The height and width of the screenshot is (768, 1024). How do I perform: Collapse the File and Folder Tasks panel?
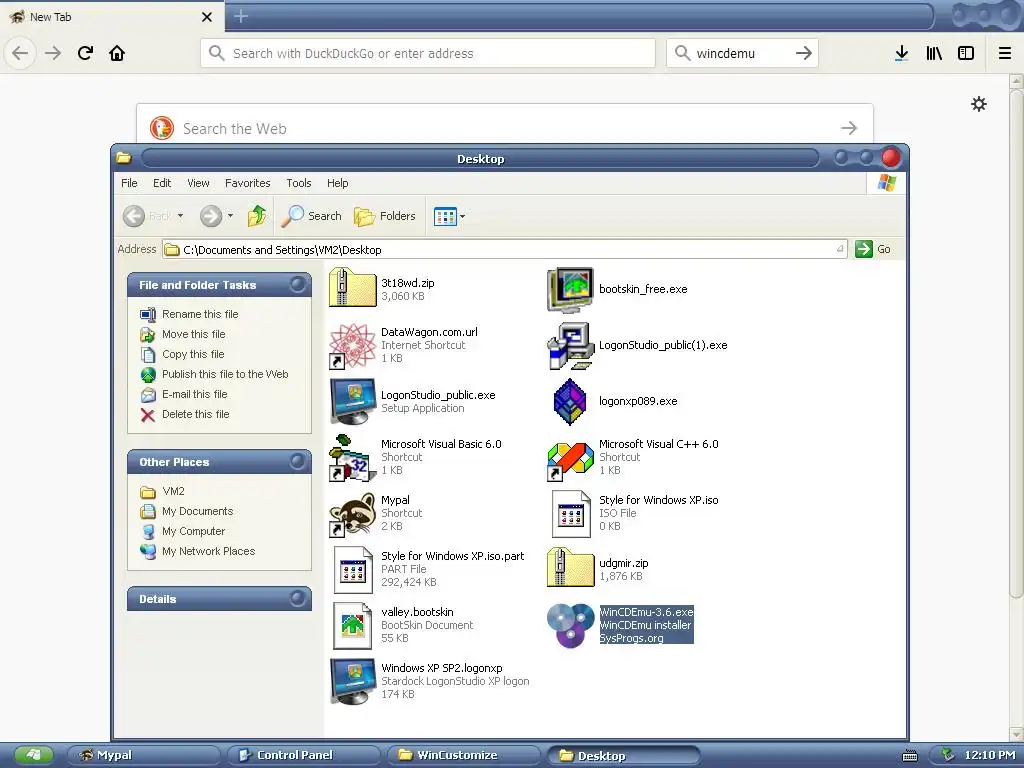[x=298, y=285]
